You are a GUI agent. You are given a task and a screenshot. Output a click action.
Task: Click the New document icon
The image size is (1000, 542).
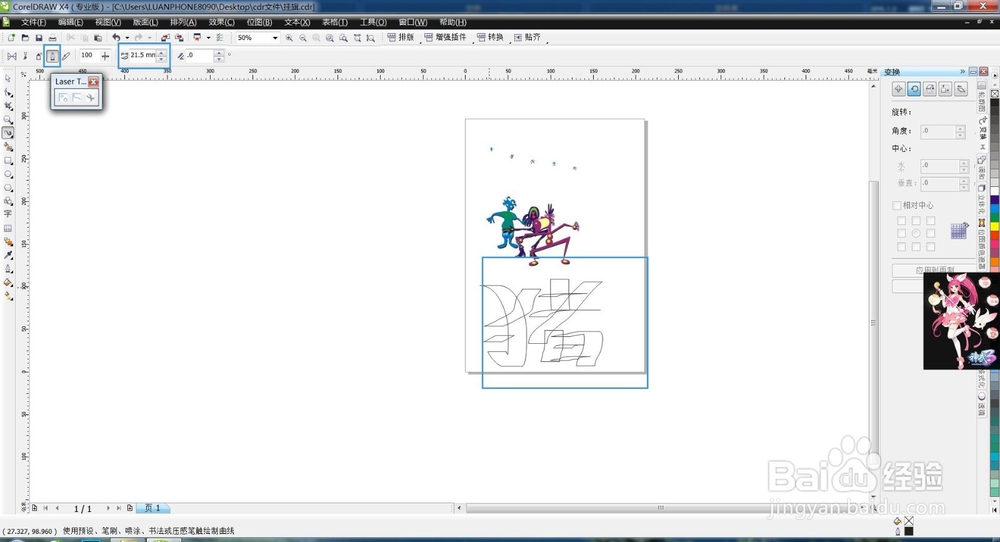11,38
